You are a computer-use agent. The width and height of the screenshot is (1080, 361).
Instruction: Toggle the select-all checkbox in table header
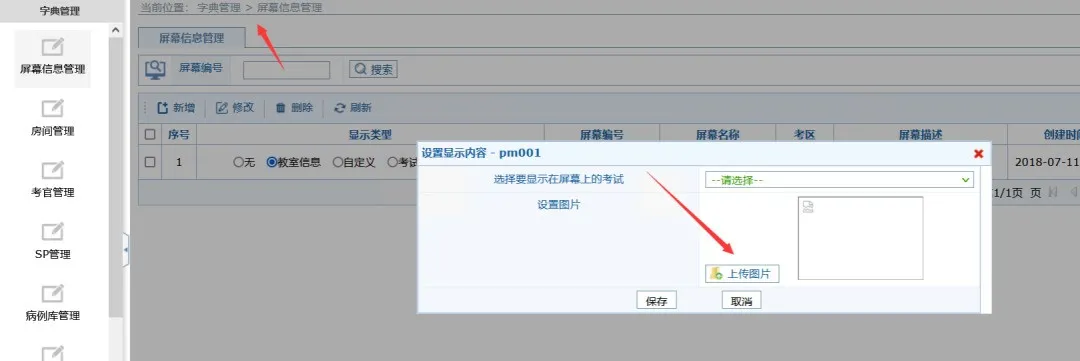click(x=149, y=135)
